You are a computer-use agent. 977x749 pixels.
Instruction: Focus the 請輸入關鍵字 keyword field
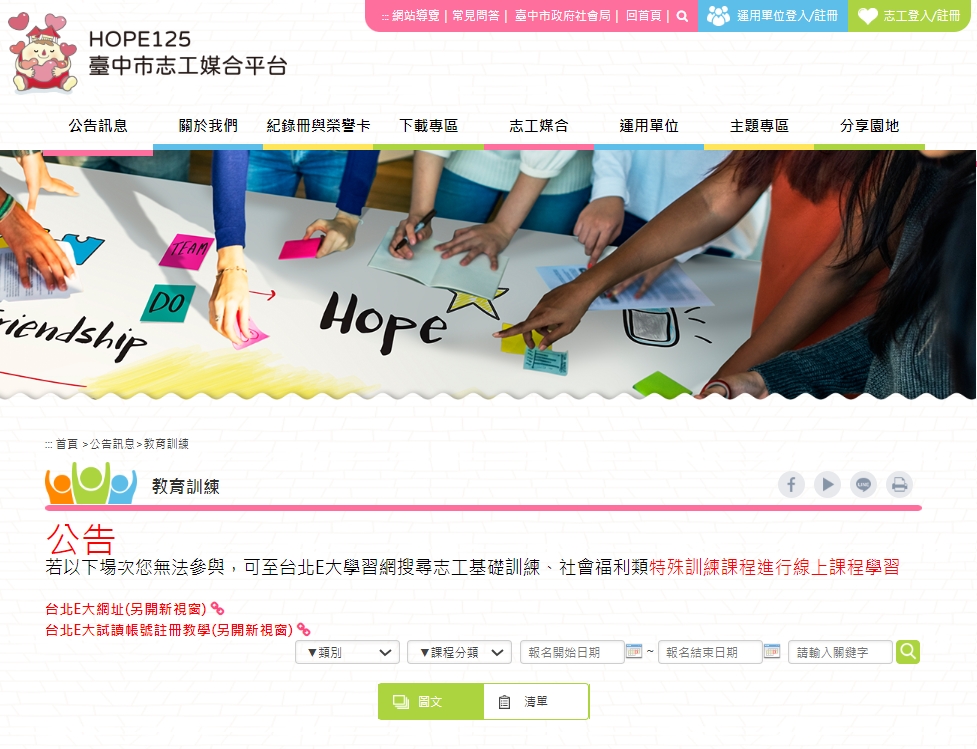tap(841, 652)
